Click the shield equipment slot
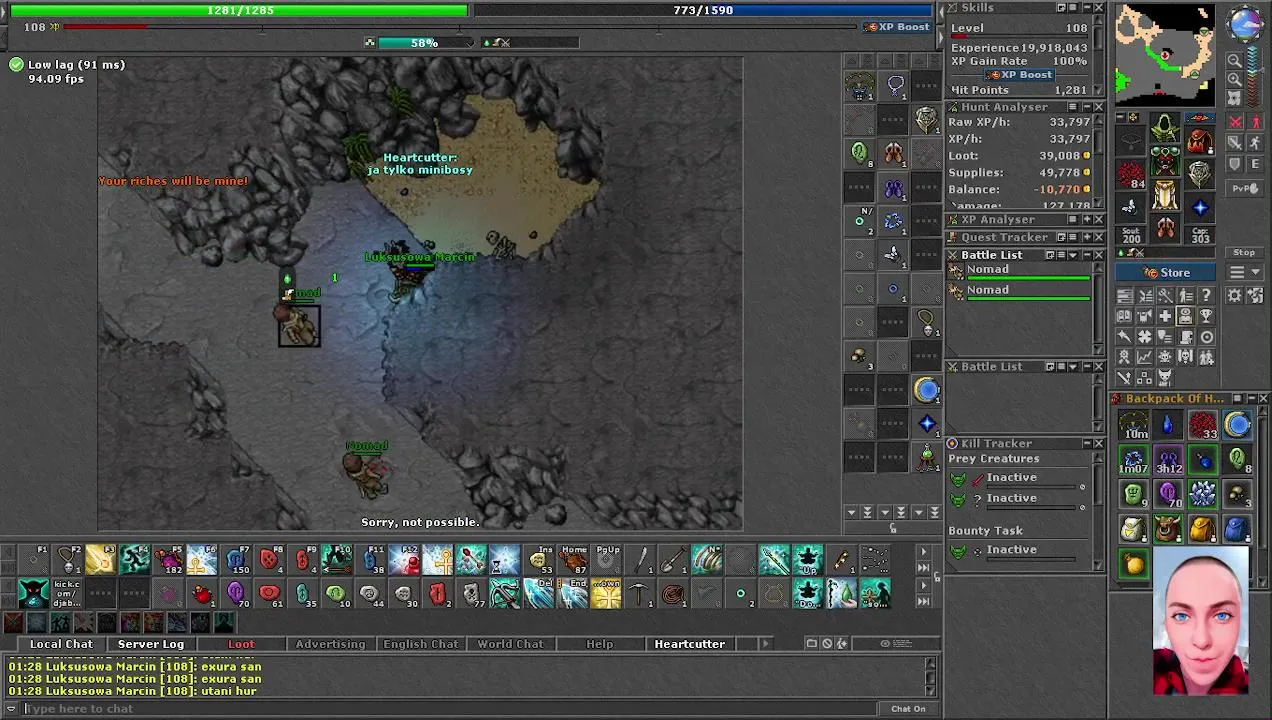This screenshot has width=1272, height=720. point(1200,175)
